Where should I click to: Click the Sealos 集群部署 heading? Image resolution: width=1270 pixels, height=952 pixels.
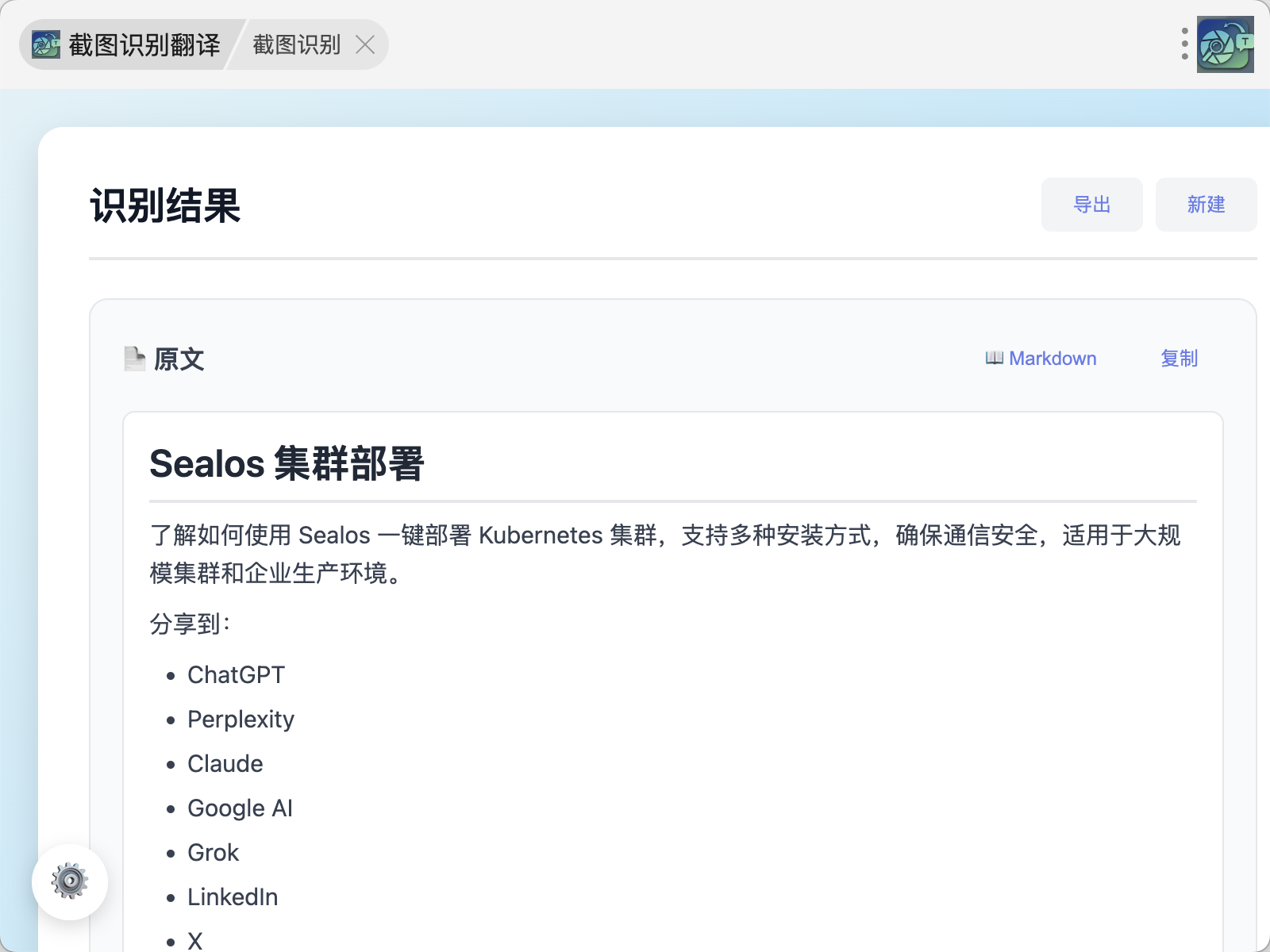[287, 463]
